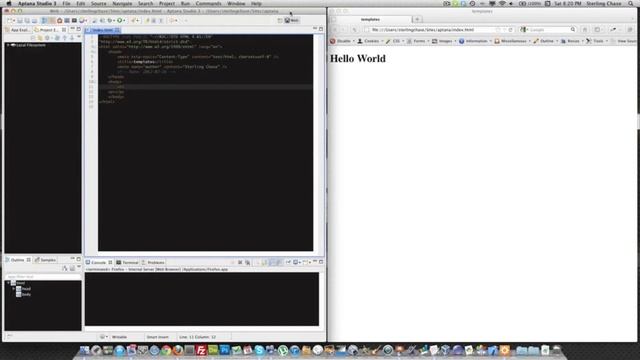This screenshot has width=640, height=360.
Task: Click the Writable status bar entry
Action: point(119,337)
